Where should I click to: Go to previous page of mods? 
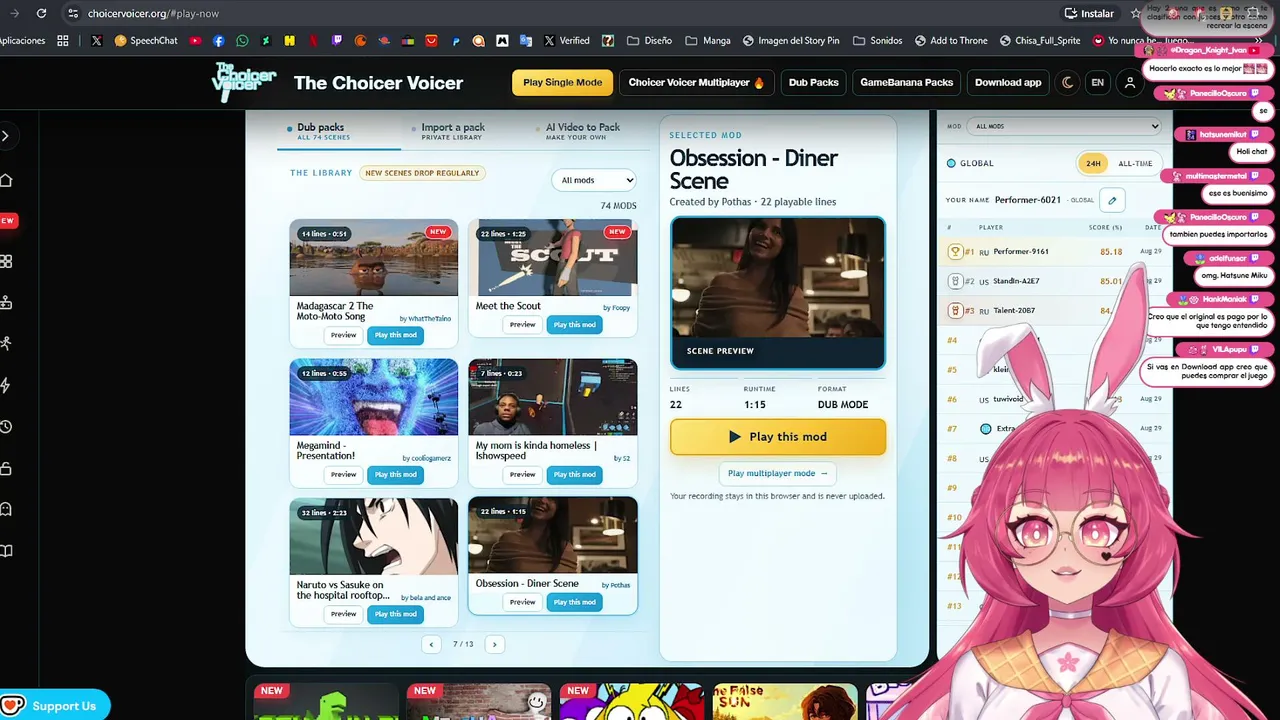coord(431,644)
